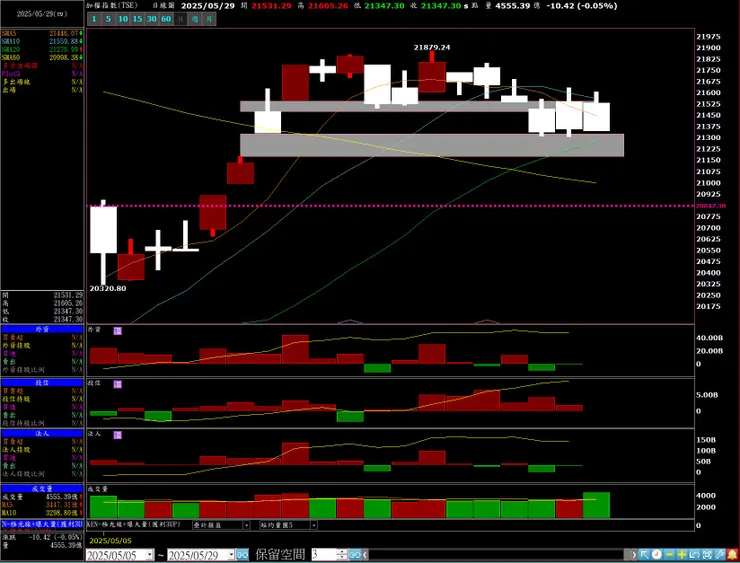
Task: Switch to 60-minute timeframe
Action: tap(166, 19)
